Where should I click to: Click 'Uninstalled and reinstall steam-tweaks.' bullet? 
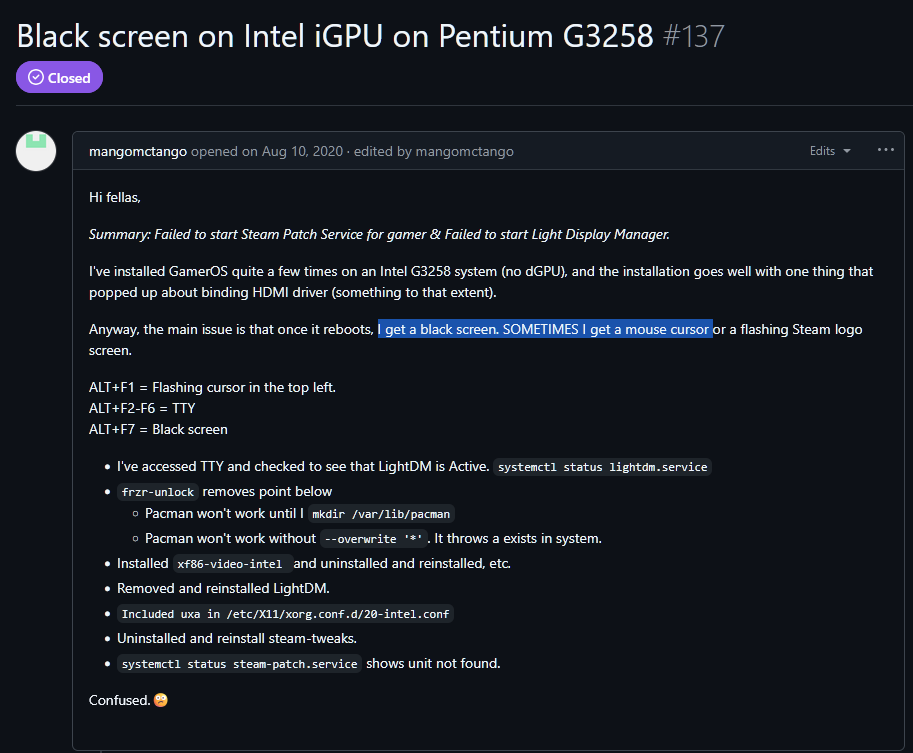(236, 638)
